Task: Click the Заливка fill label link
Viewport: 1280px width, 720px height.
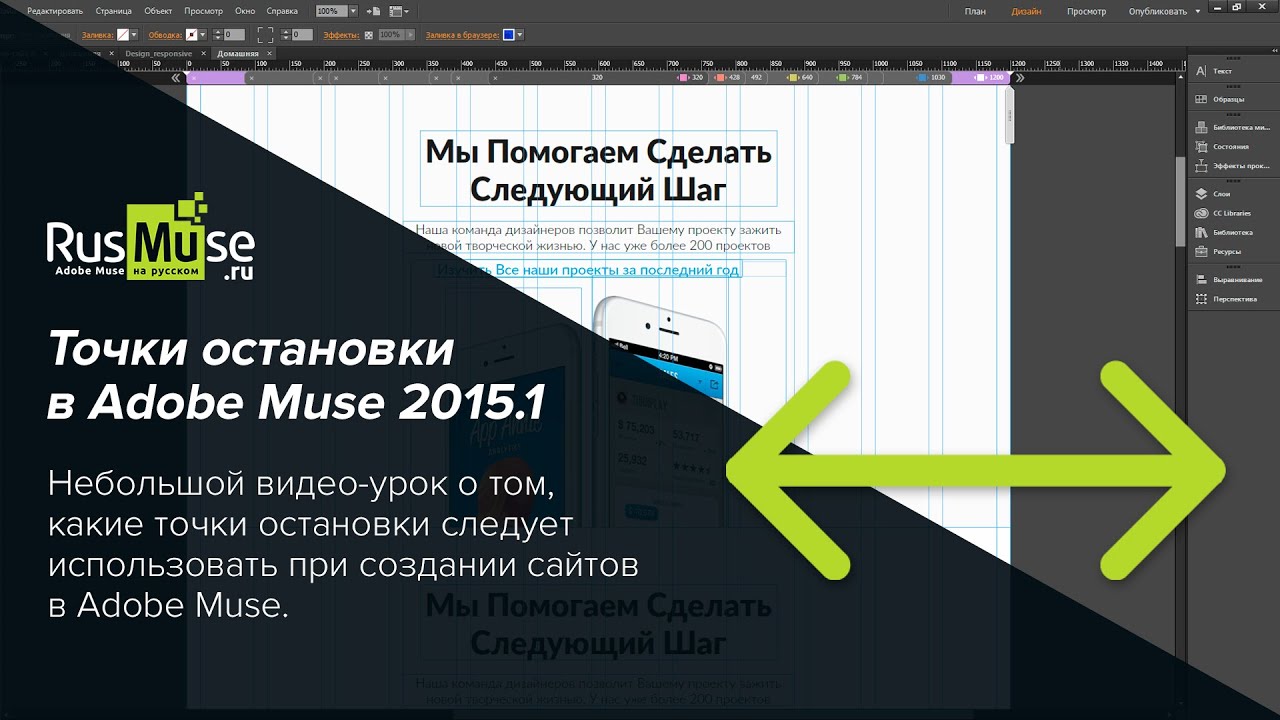Action: [99, 35]
